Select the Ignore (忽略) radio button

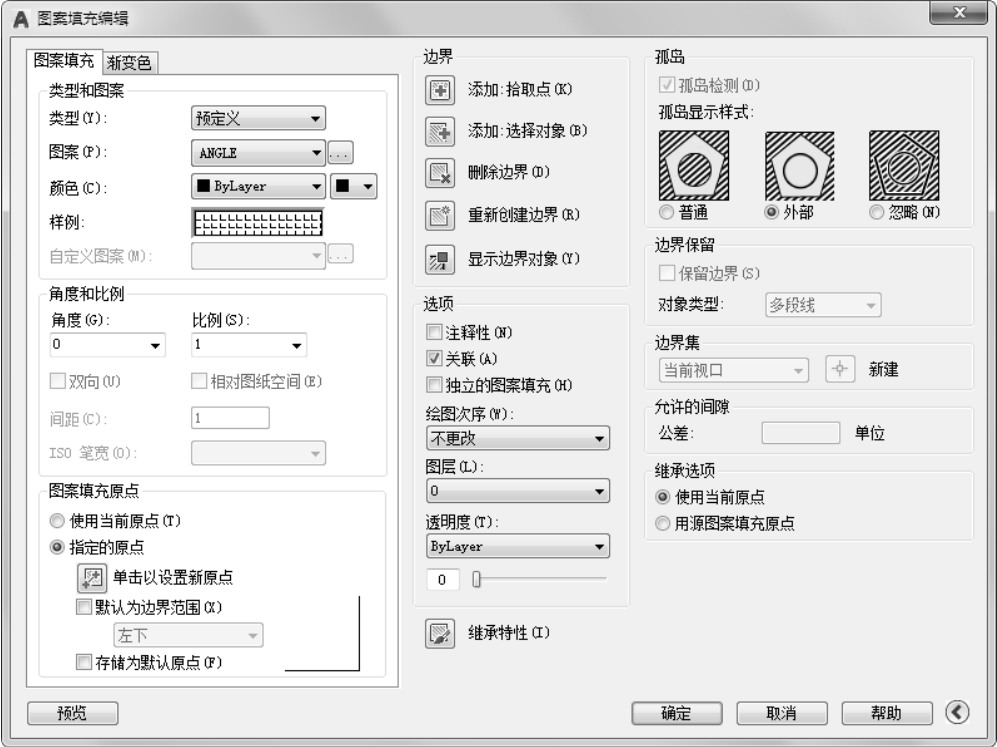(877, 212)
